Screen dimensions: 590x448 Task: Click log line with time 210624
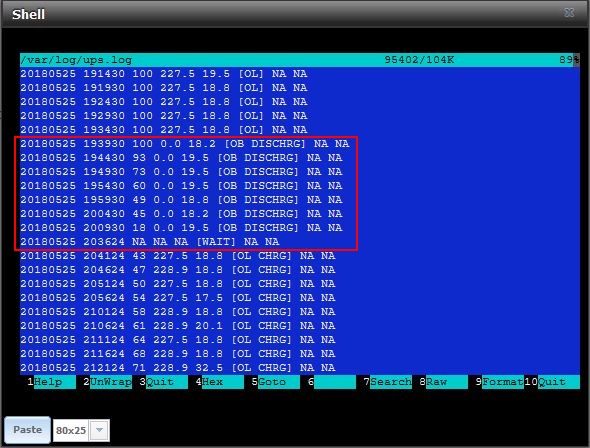click(x=178, y=326)
